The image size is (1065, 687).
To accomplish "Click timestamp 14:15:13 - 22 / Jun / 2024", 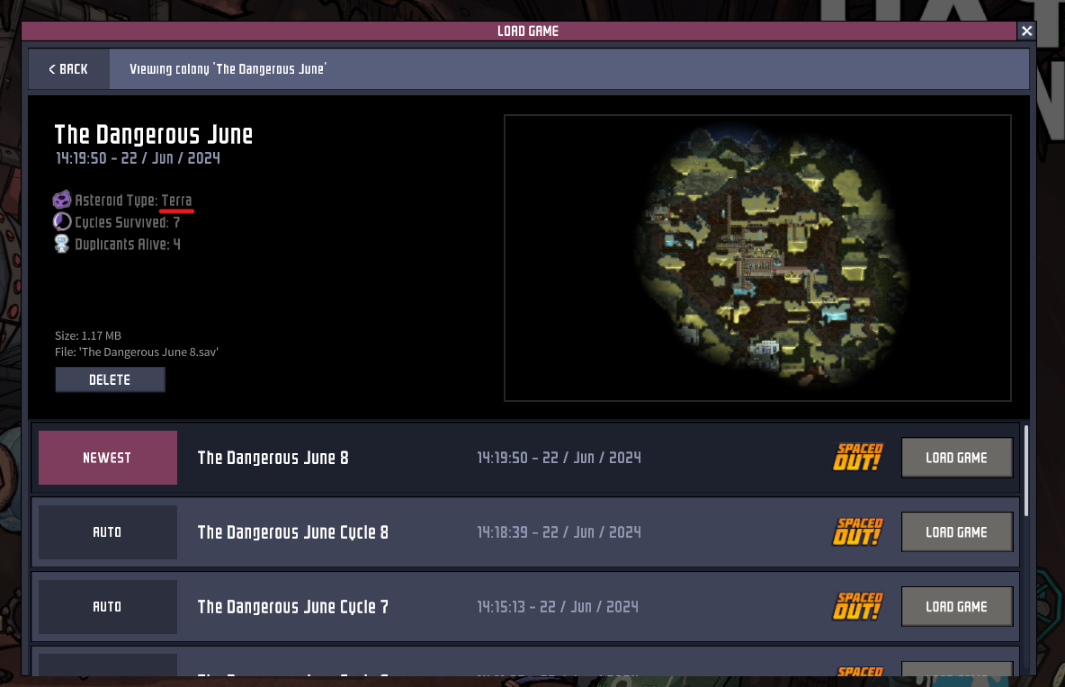I will coord(558,607).
